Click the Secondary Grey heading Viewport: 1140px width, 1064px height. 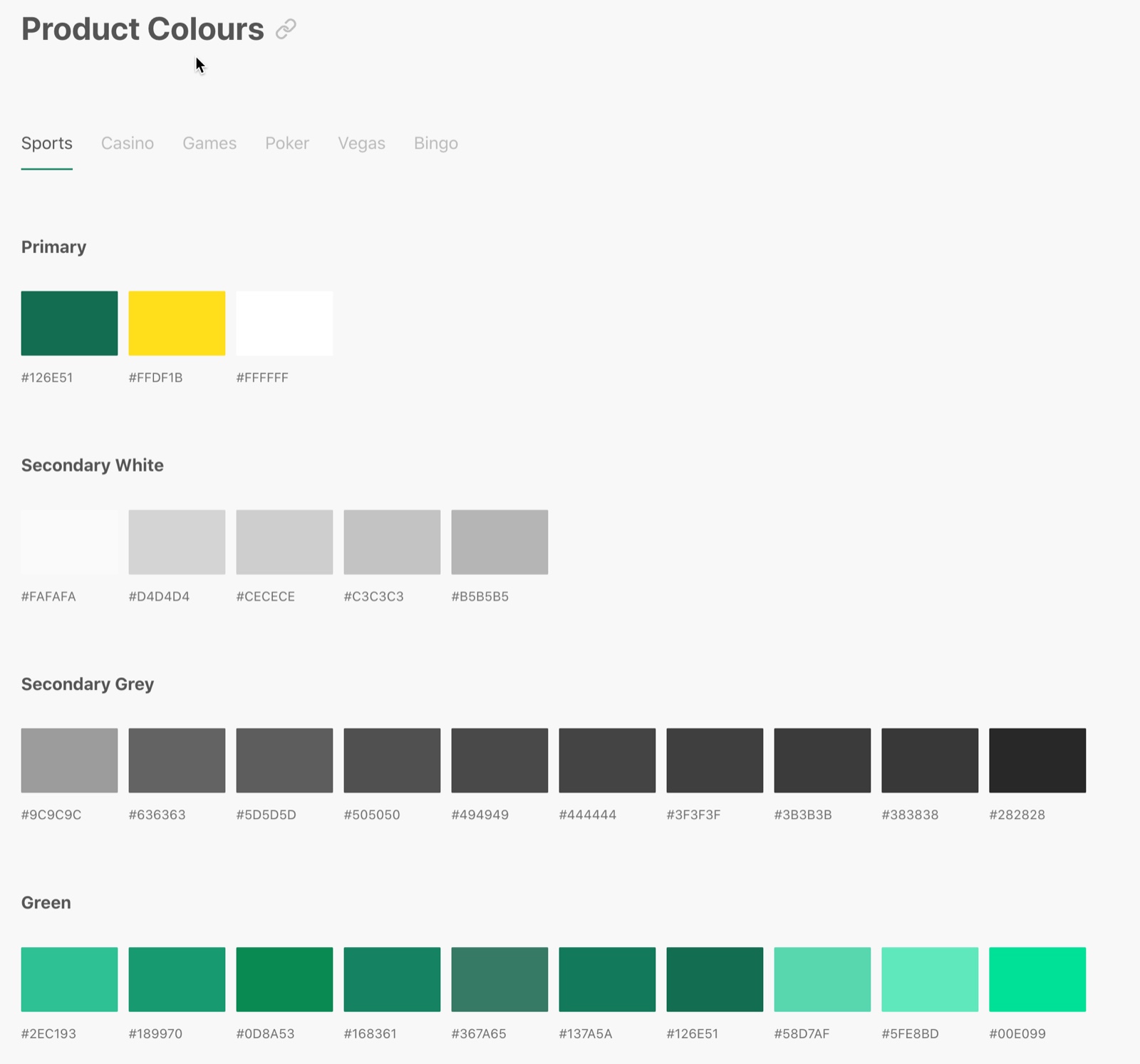click(88, 684)
